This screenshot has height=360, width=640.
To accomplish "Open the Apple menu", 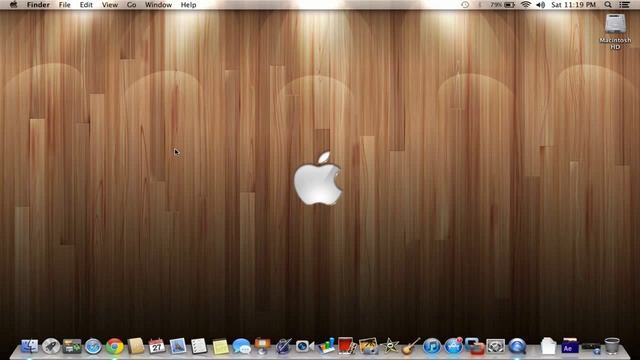I will [x=13, y=5].
